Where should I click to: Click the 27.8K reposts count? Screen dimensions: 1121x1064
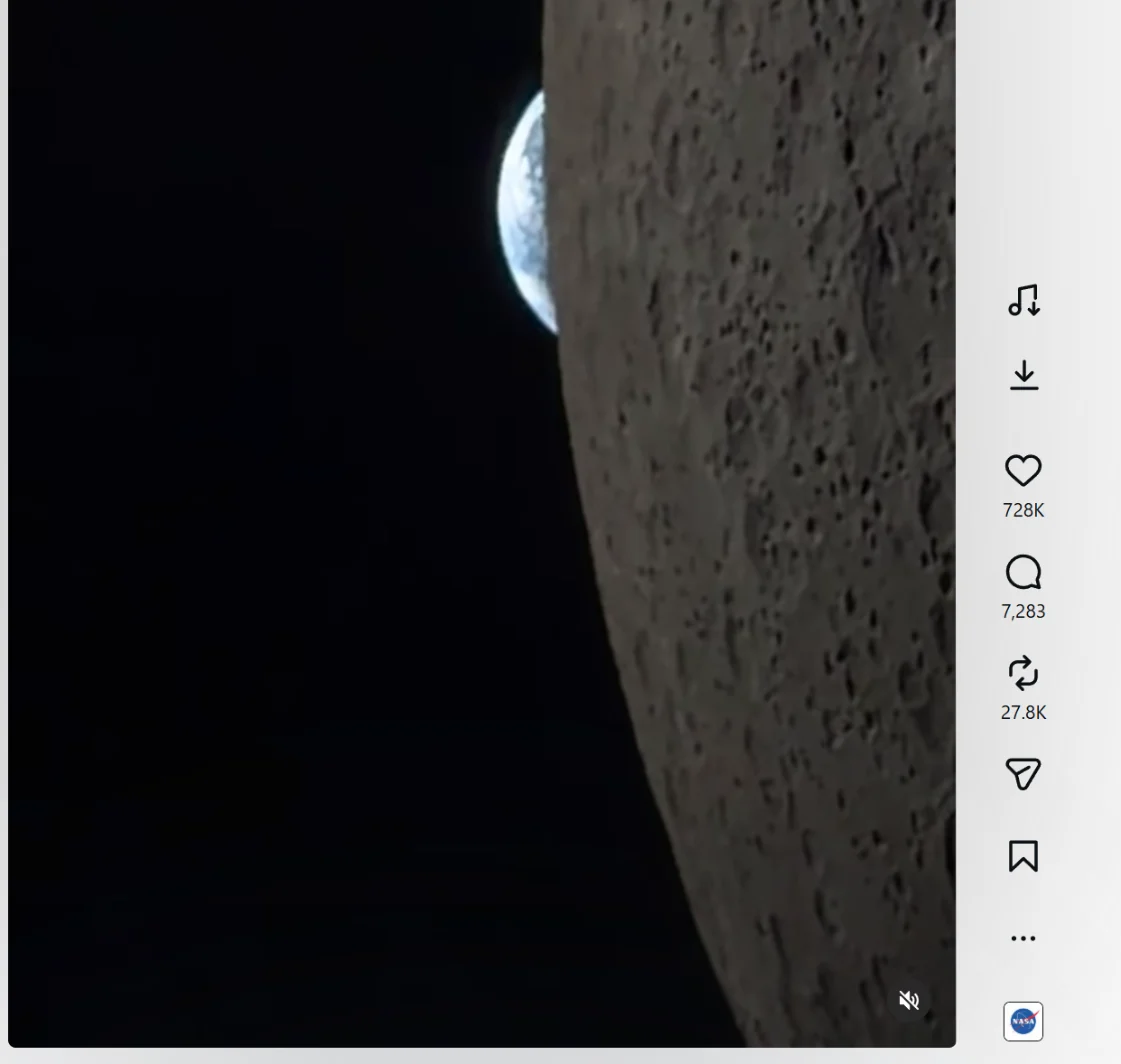click(1023, 712)
